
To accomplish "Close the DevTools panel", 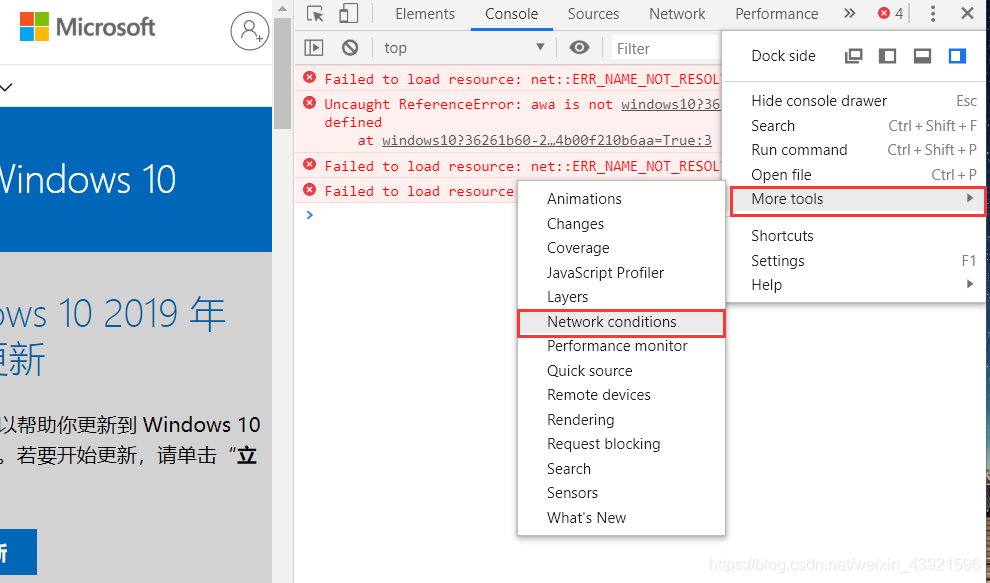I will pos(967,13).
